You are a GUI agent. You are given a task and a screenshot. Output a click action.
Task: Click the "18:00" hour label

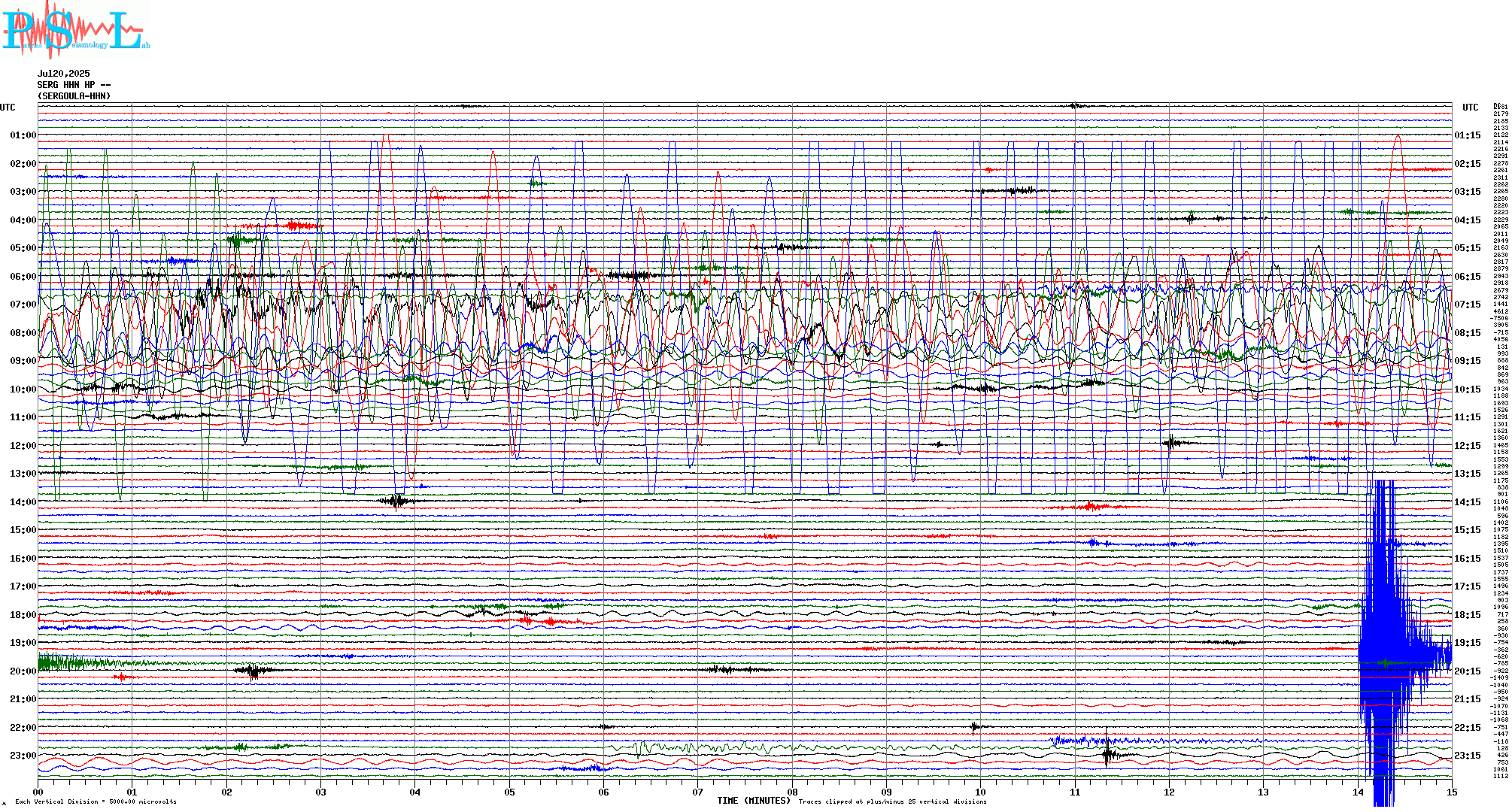point(23,615)
